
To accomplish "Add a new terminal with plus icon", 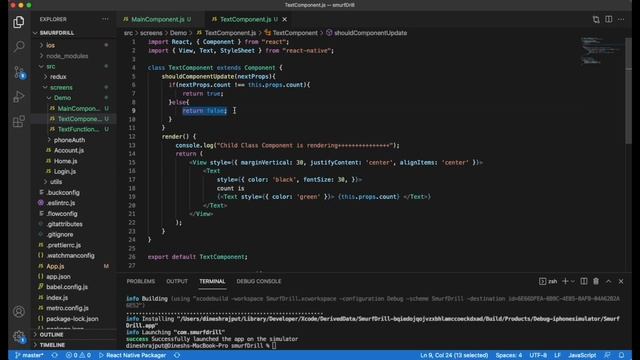I will [x=565, y=281].
